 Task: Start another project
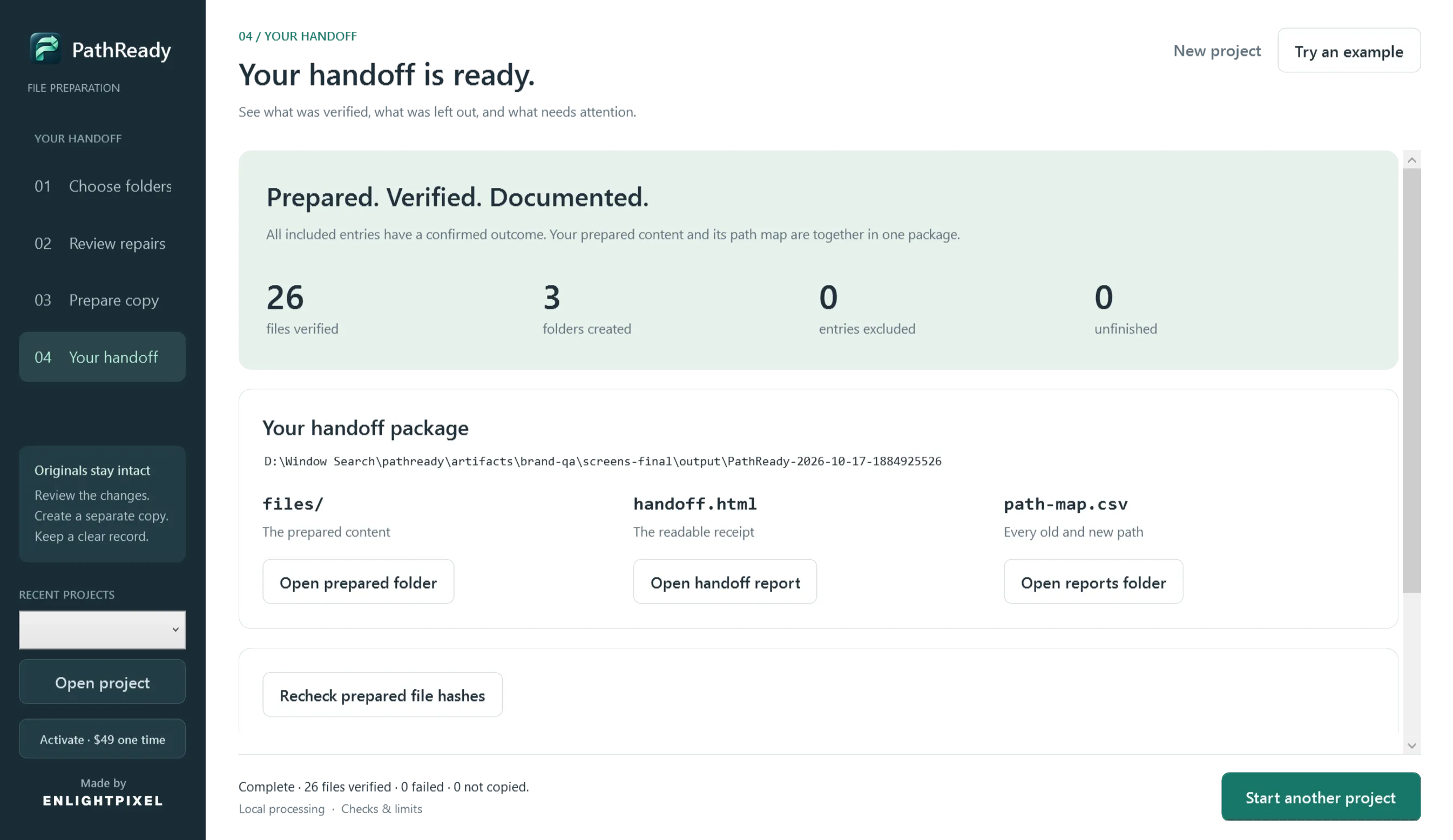pos(1320,797)
